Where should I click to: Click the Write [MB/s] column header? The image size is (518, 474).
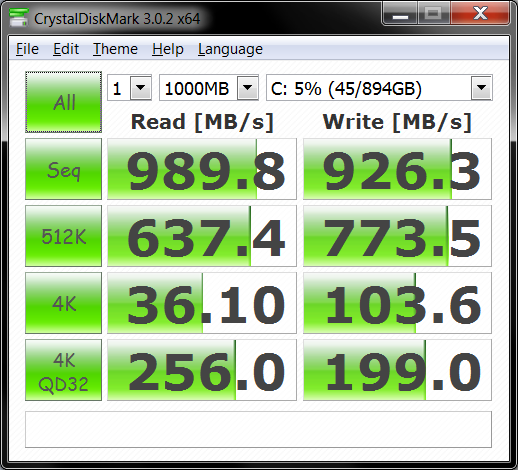397,122
